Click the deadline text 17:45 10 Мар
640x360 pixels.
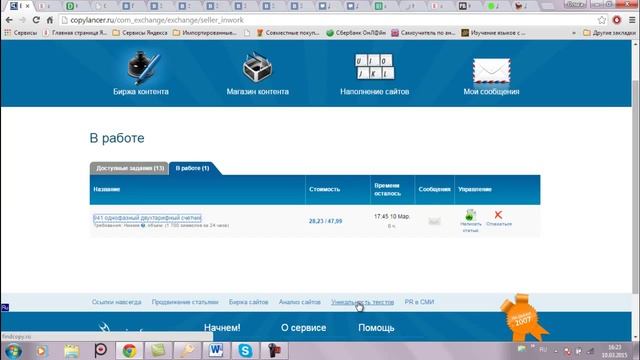(x=391, y=216)
